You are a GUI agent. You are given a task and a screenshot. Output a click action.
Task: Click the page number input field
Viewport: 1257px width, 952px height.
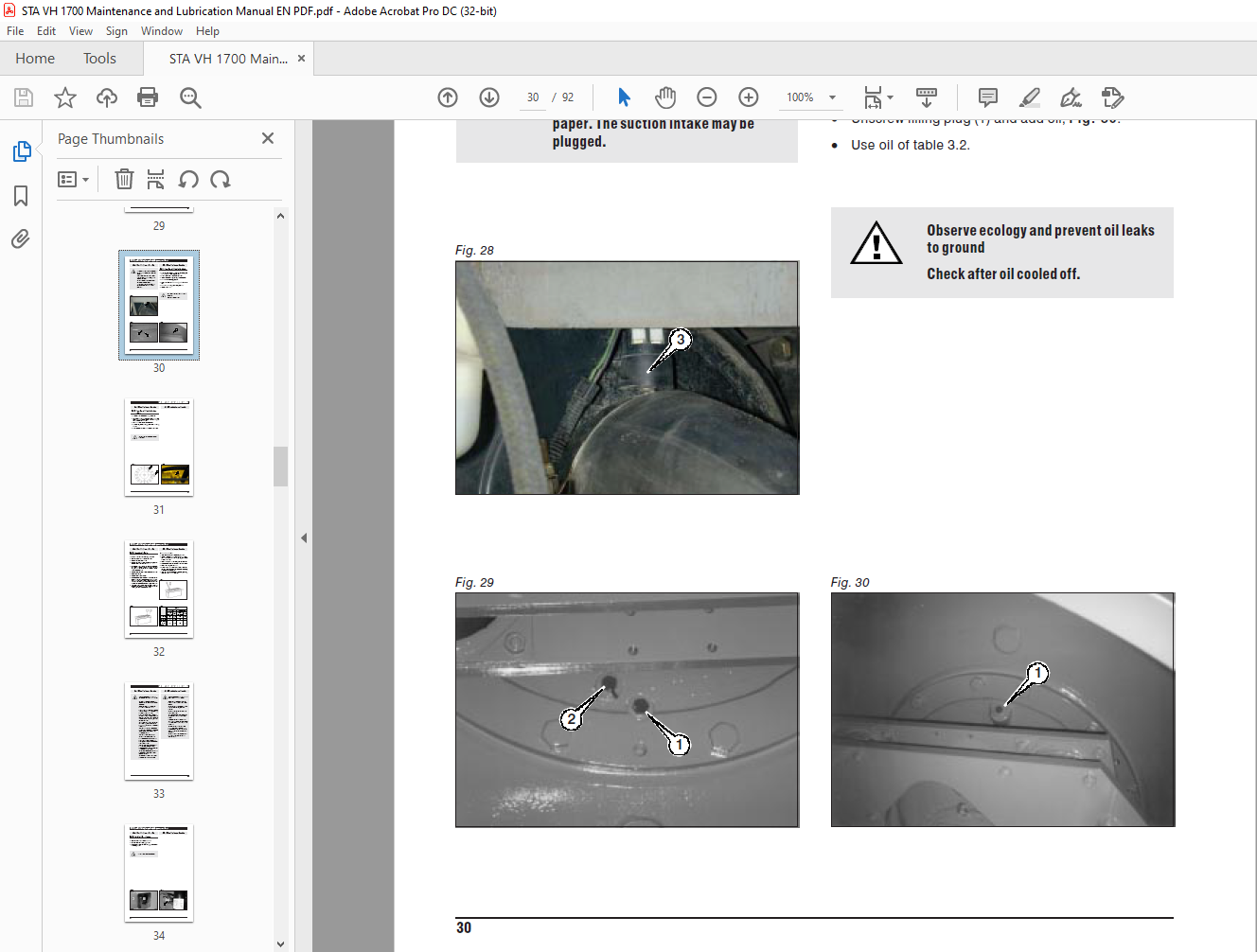[533, 97]
